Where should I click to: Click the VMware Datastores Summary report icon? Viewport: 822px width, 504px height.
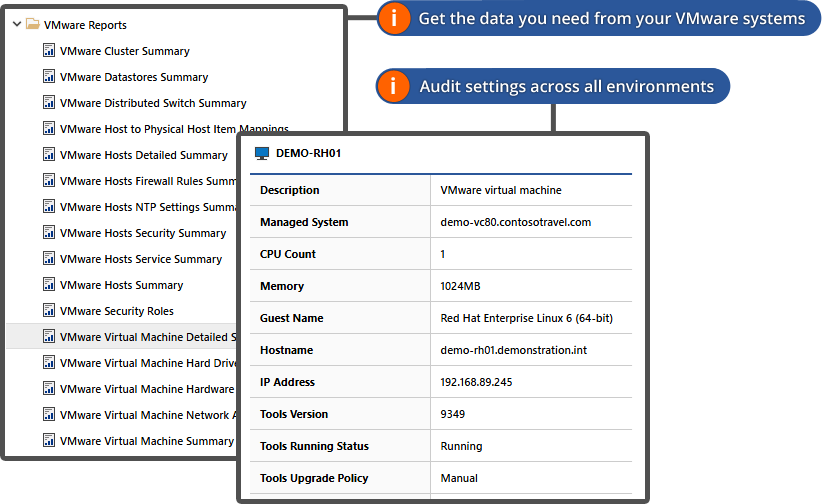pos(49,77)
